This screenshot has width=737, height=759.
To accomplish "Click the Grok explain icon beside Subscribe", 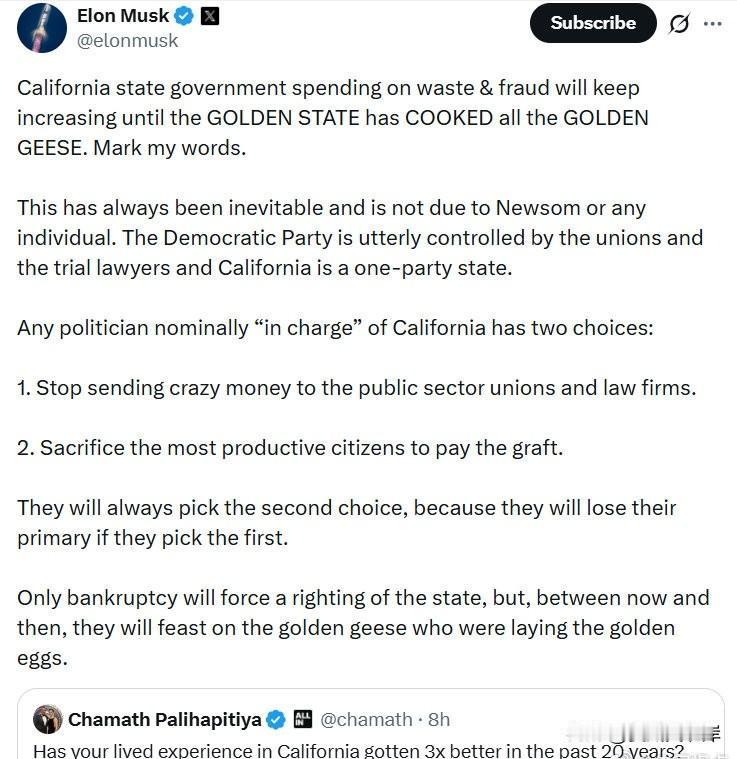I will [679, 24].
